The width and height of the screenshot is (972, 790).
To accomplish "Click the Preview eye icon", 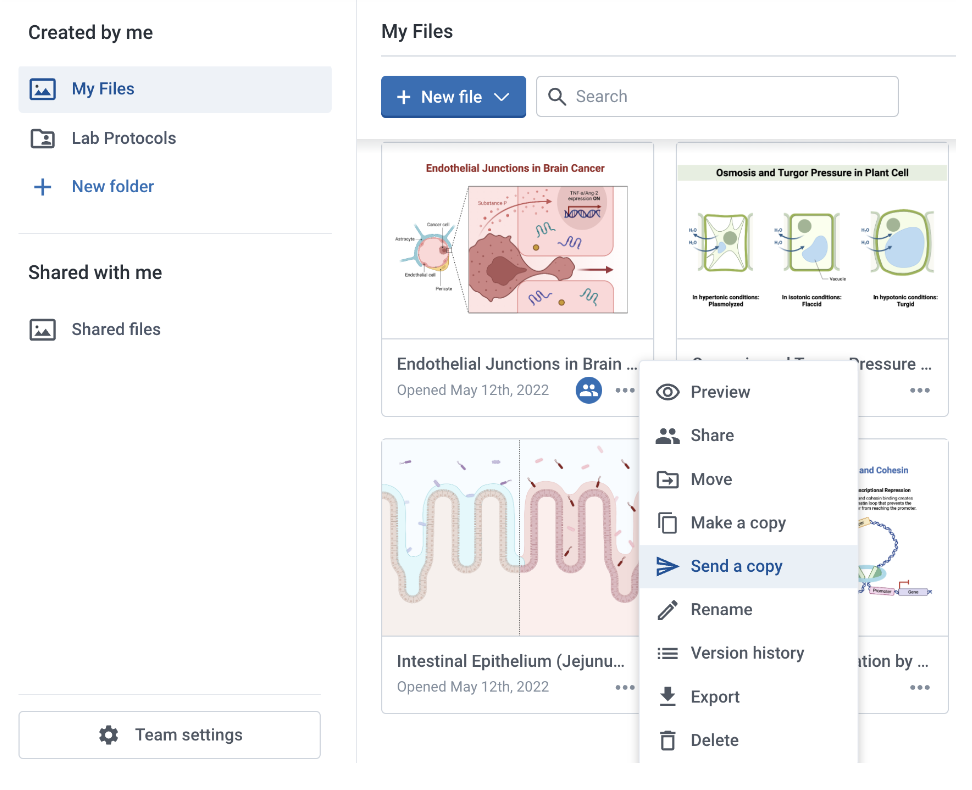I will (668, 392).
